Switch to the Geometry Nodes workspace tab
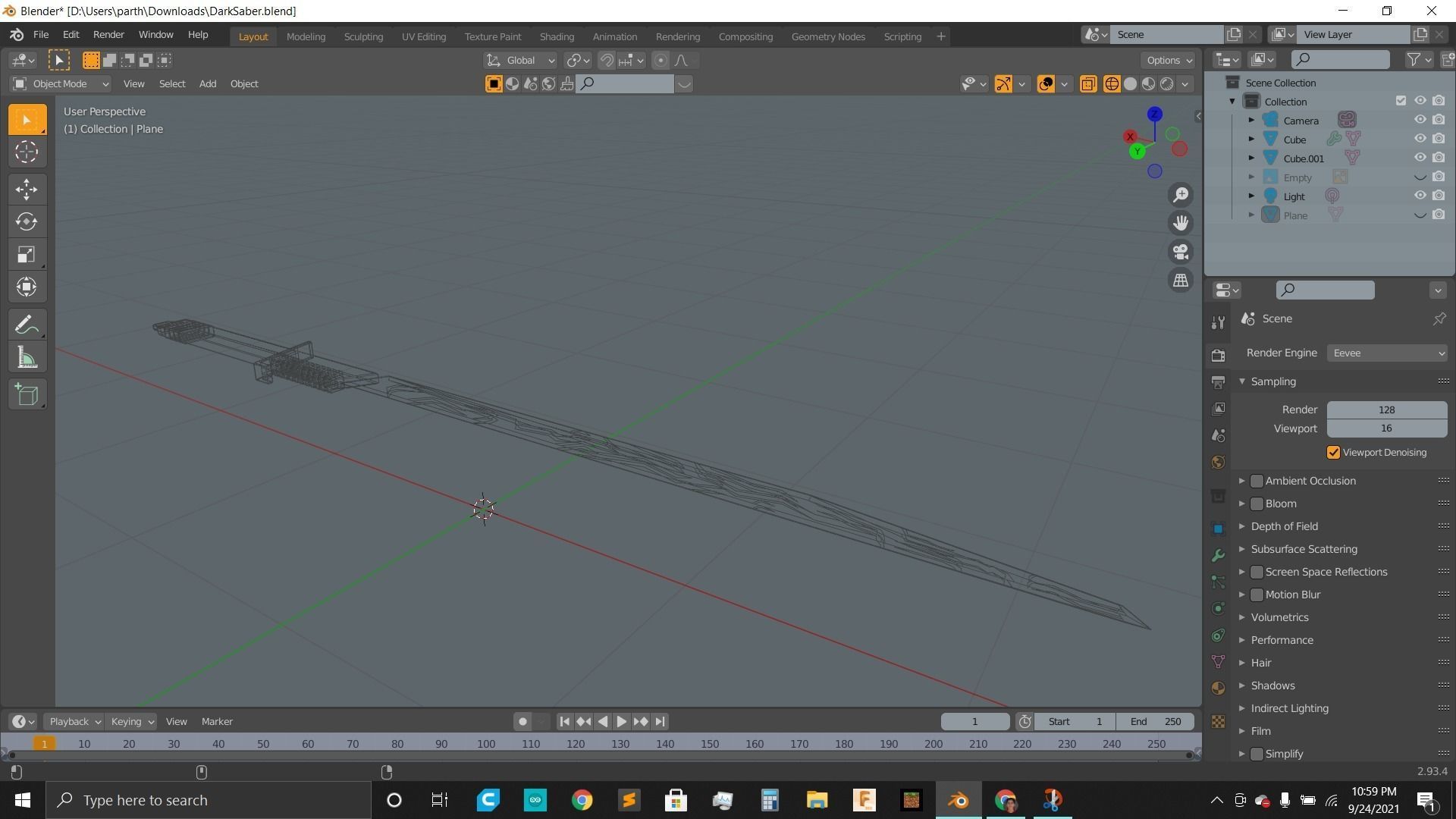 tap(828, 36)
